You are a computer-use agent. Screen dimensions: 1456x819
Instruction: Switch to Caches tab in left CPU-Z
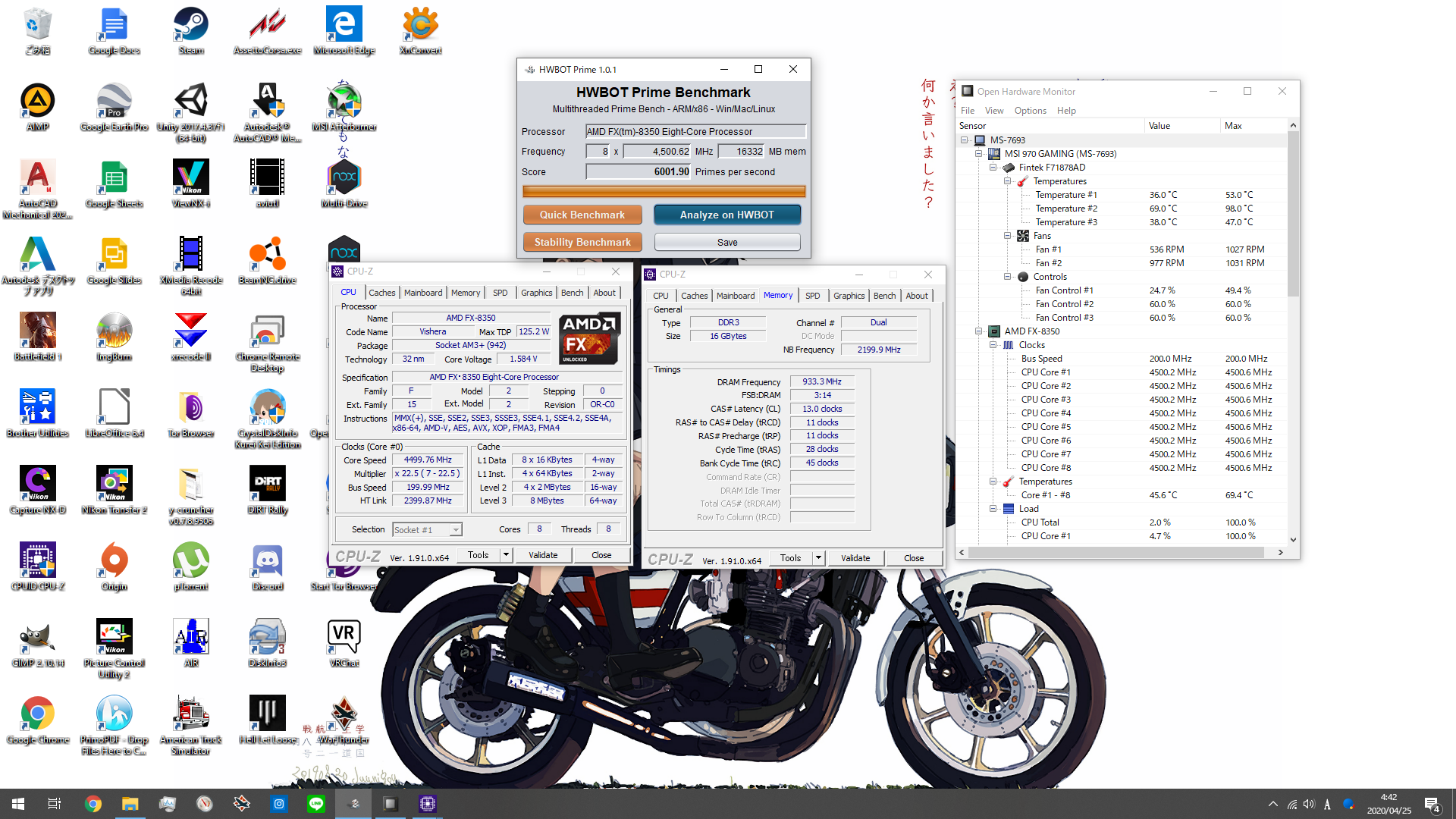tap(381, 293)
